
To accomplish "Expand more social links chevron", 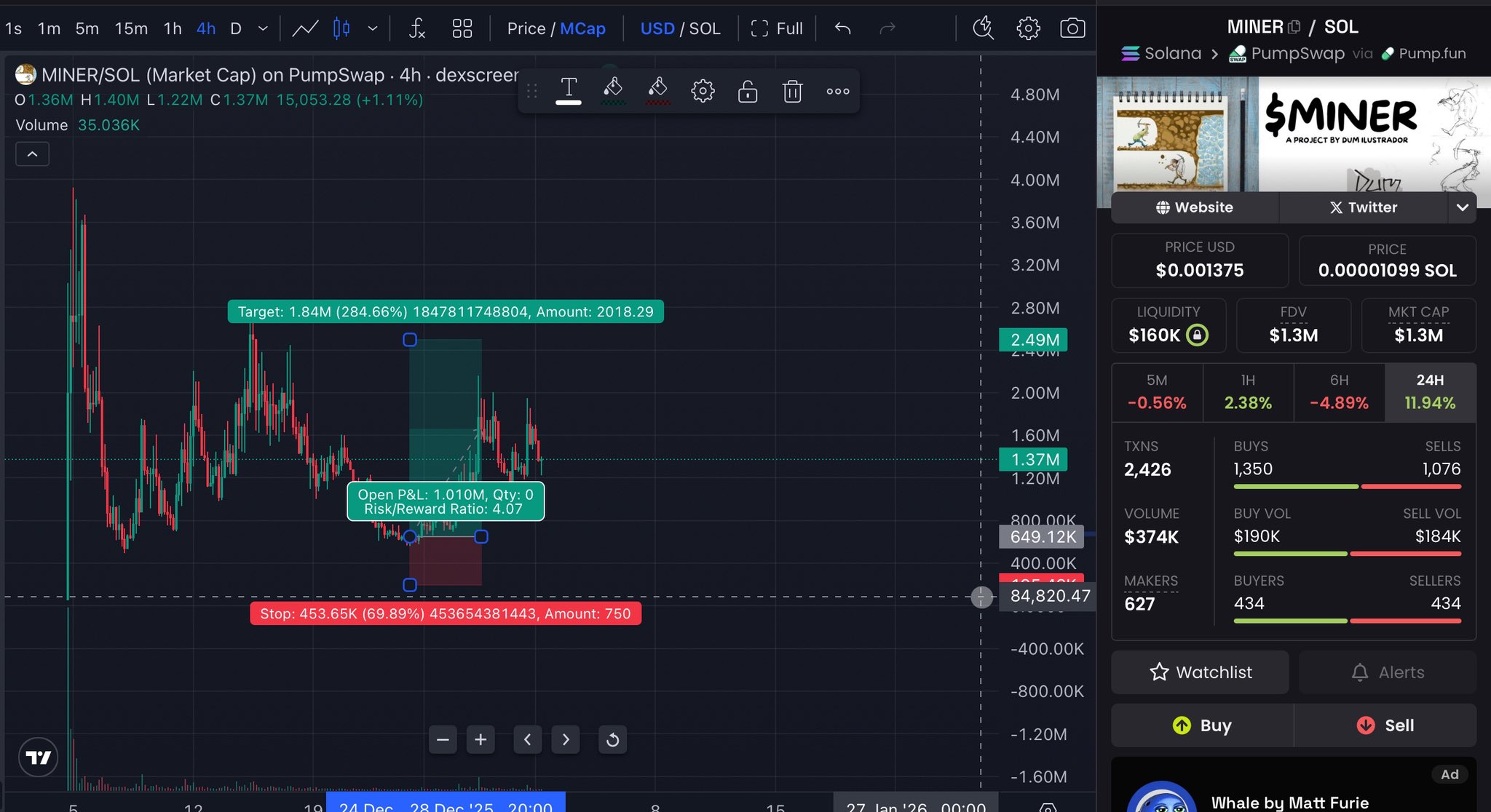I will point(1462,207).
